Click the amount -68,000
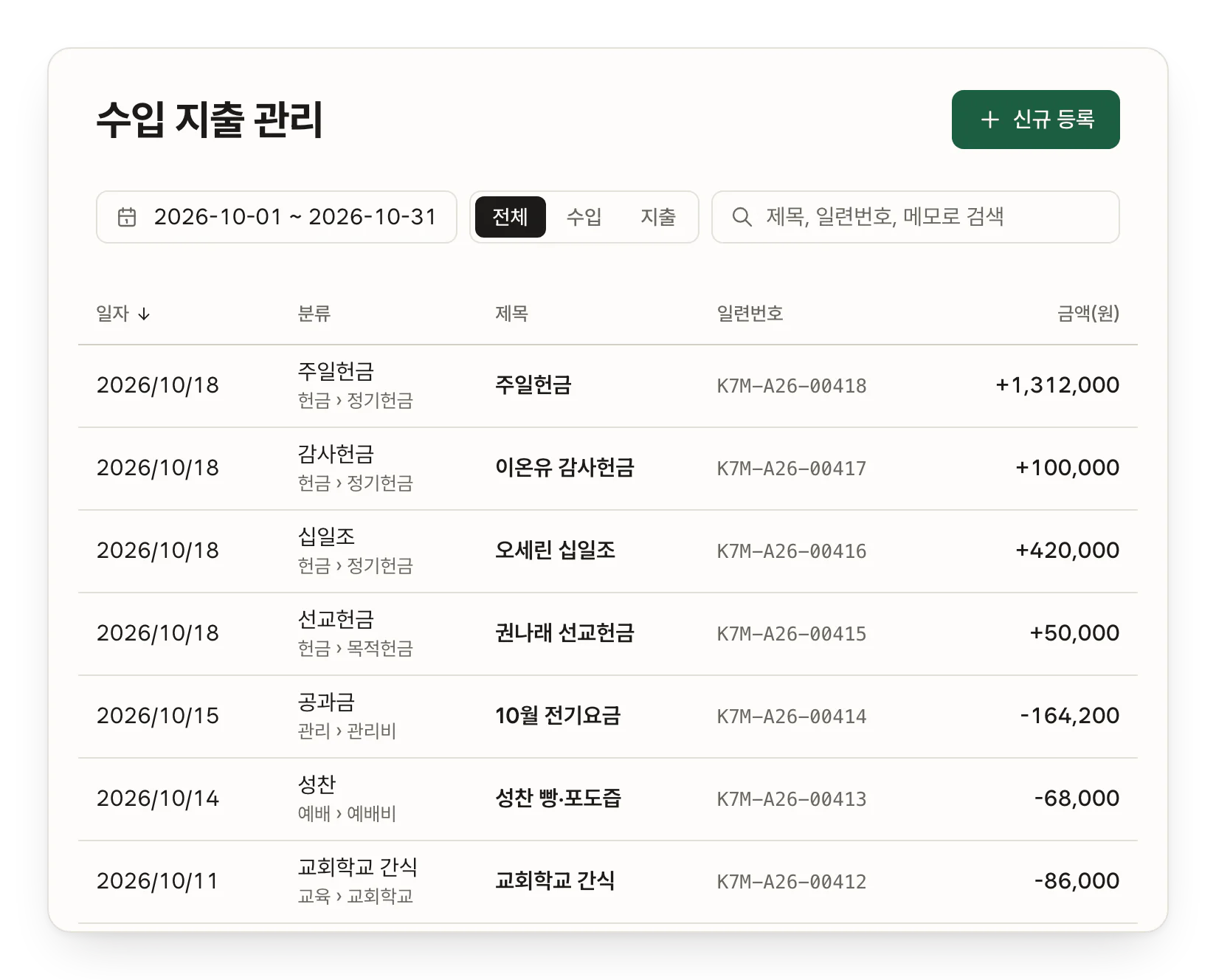The image size is (1216, 980). pos(1077,798)
